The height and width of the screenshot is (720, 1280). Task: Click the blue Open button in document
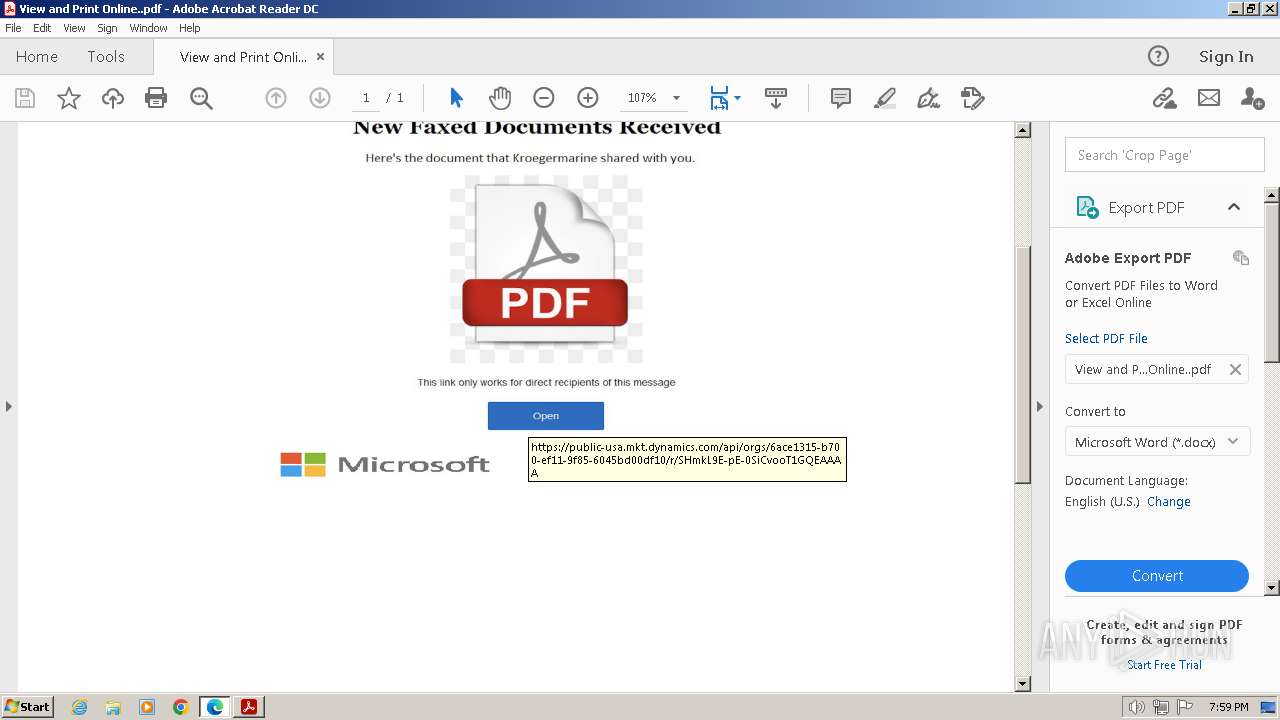pyautogui.click(x=546, y=416)
